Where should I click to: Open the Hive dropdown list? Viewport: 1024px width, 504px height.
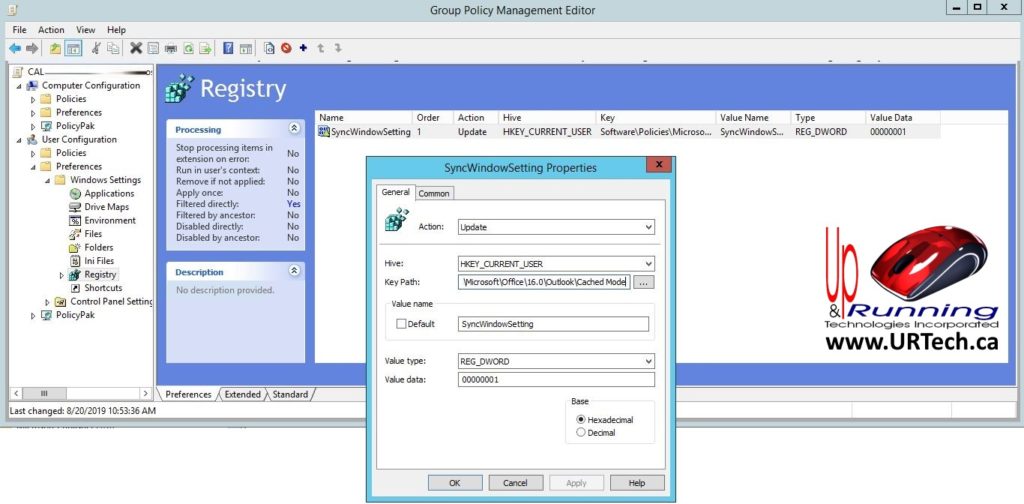(555, 264)
